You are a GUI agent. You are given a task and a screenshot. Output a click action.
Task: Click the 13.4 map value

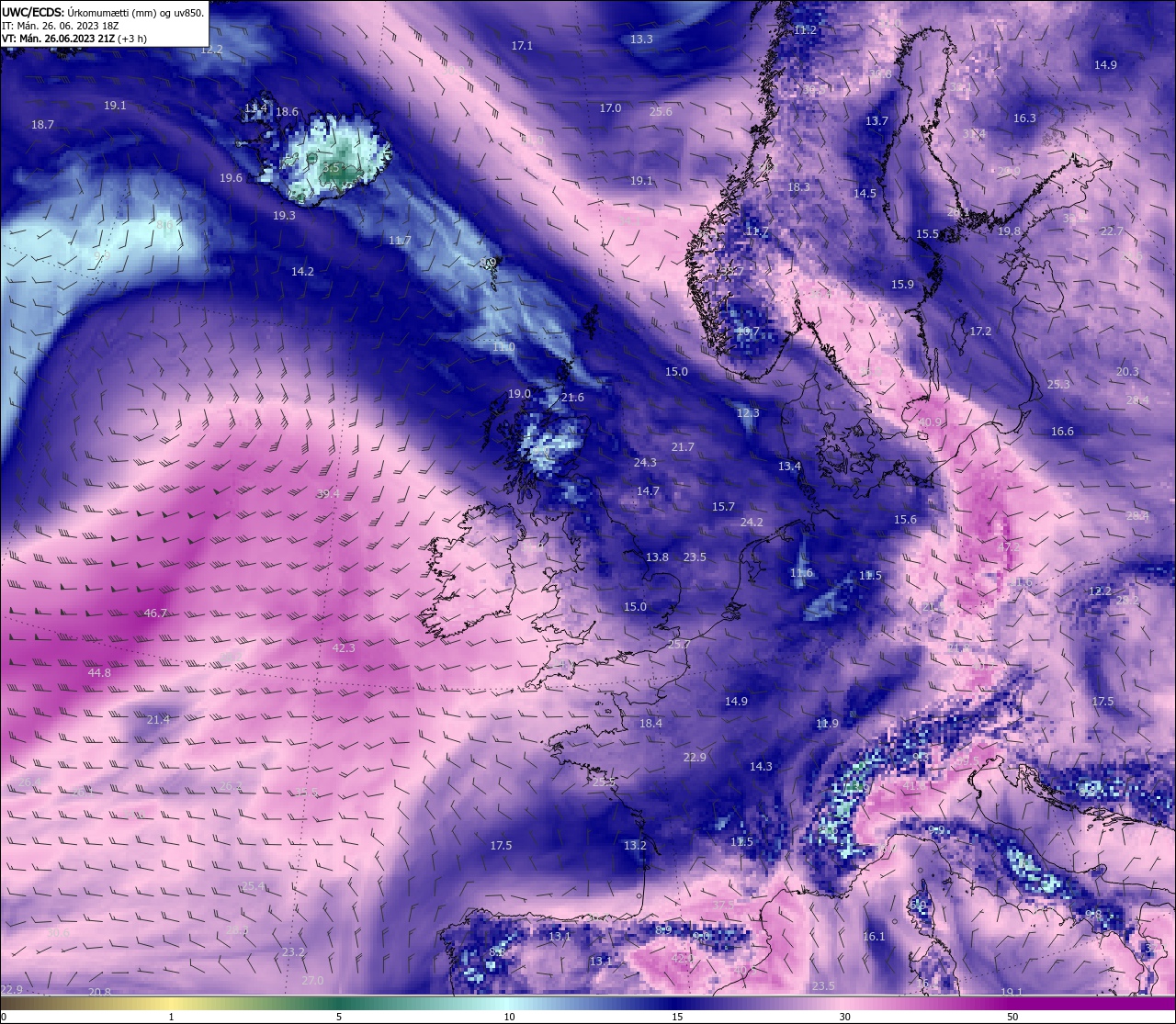tap(789, 467)
